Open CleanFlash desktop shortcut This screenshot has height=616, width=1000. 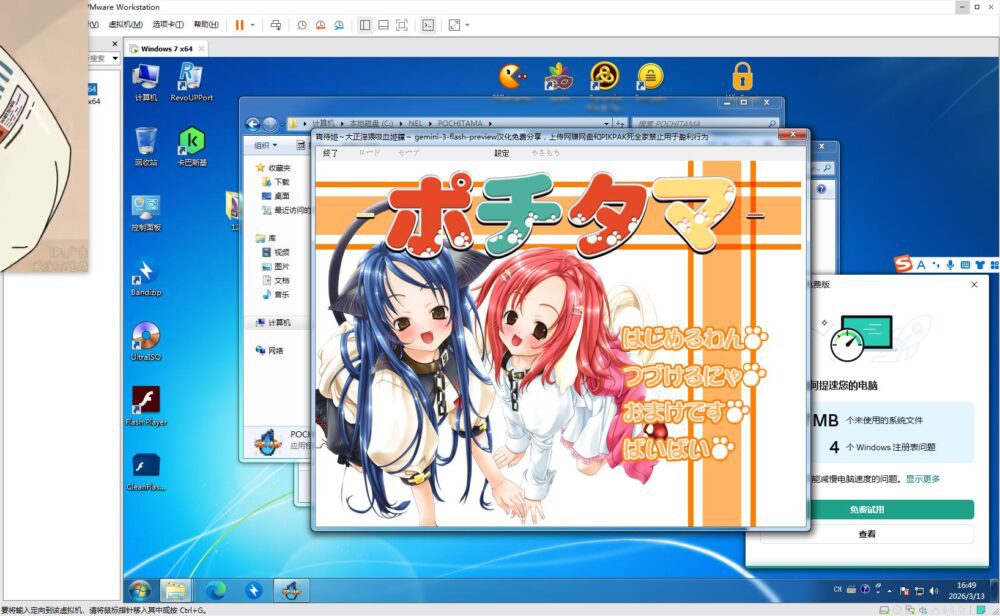pyautogui.click(x=146, y=472)
